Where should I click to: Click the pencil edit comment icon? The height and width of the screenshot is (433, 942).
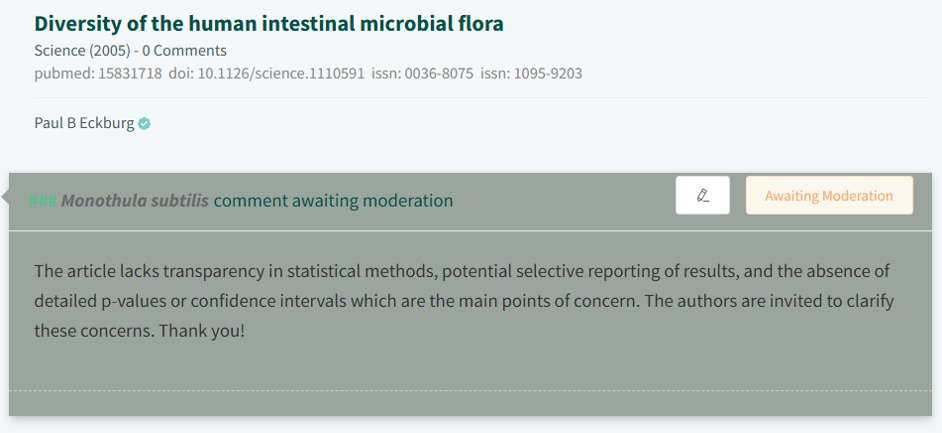pos(702,195)
